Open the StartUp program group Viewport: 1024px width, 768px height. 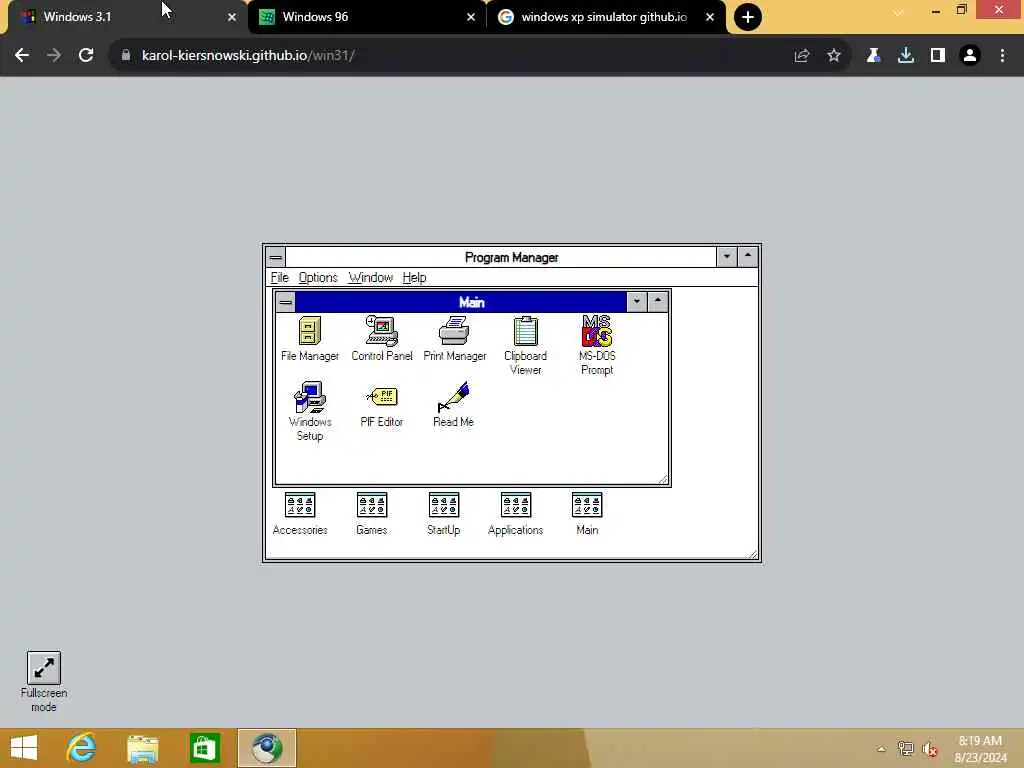pos(443,514)
